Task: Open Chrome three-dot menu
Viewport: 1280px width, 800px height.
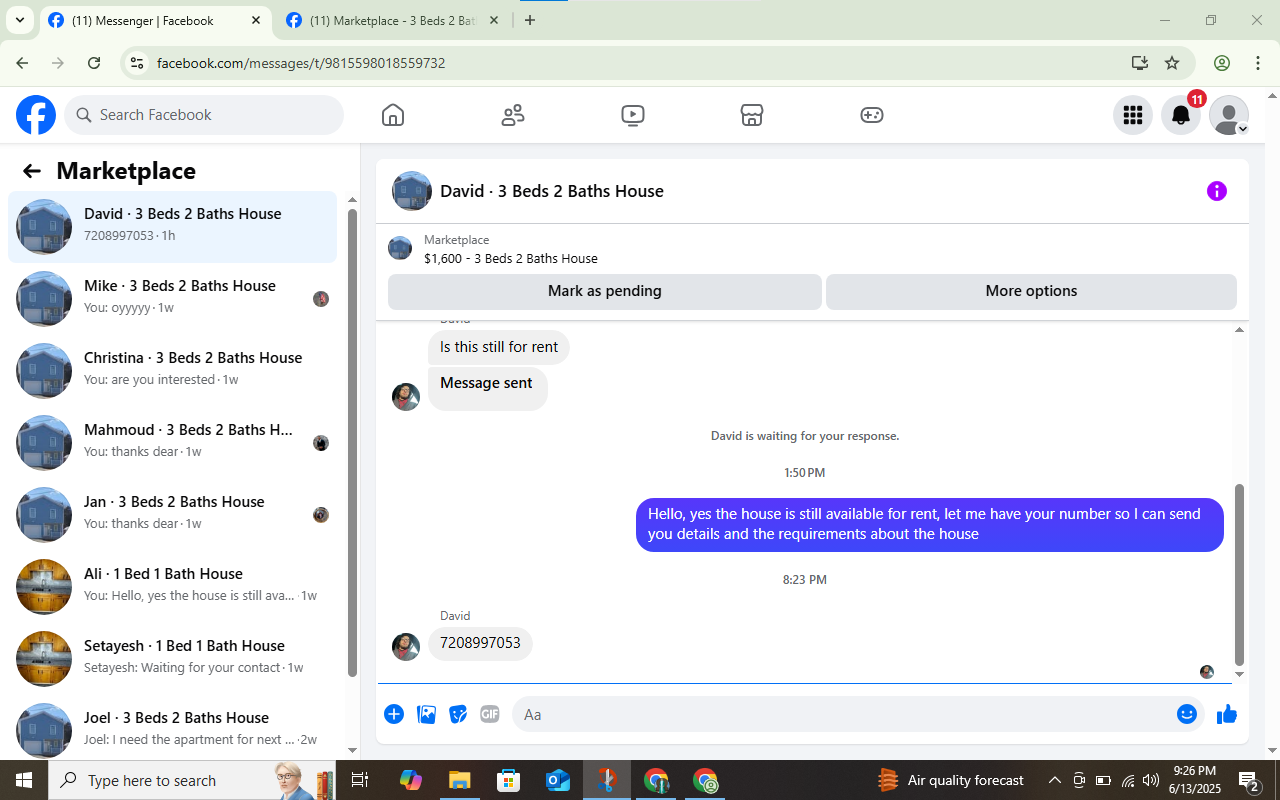Action: 1259,63
